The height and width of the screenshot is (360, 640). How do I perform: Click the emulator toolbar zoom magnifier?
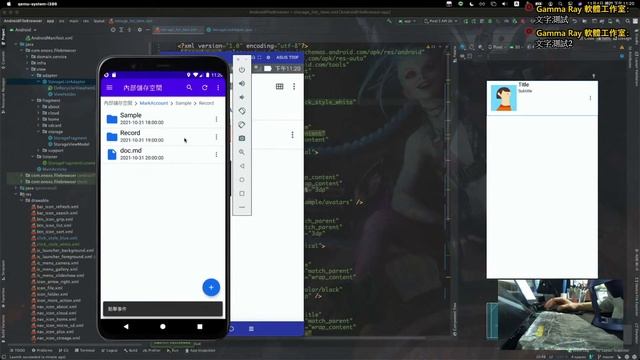(x=242, y=152)
